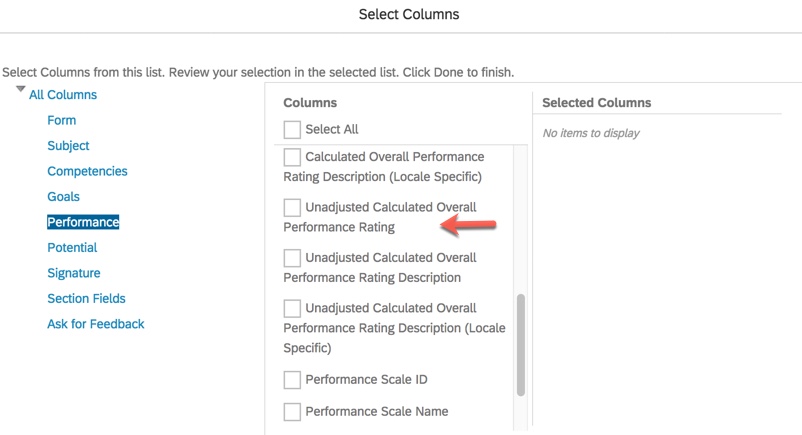Open the All Columns category

click(x=63, y=95)
